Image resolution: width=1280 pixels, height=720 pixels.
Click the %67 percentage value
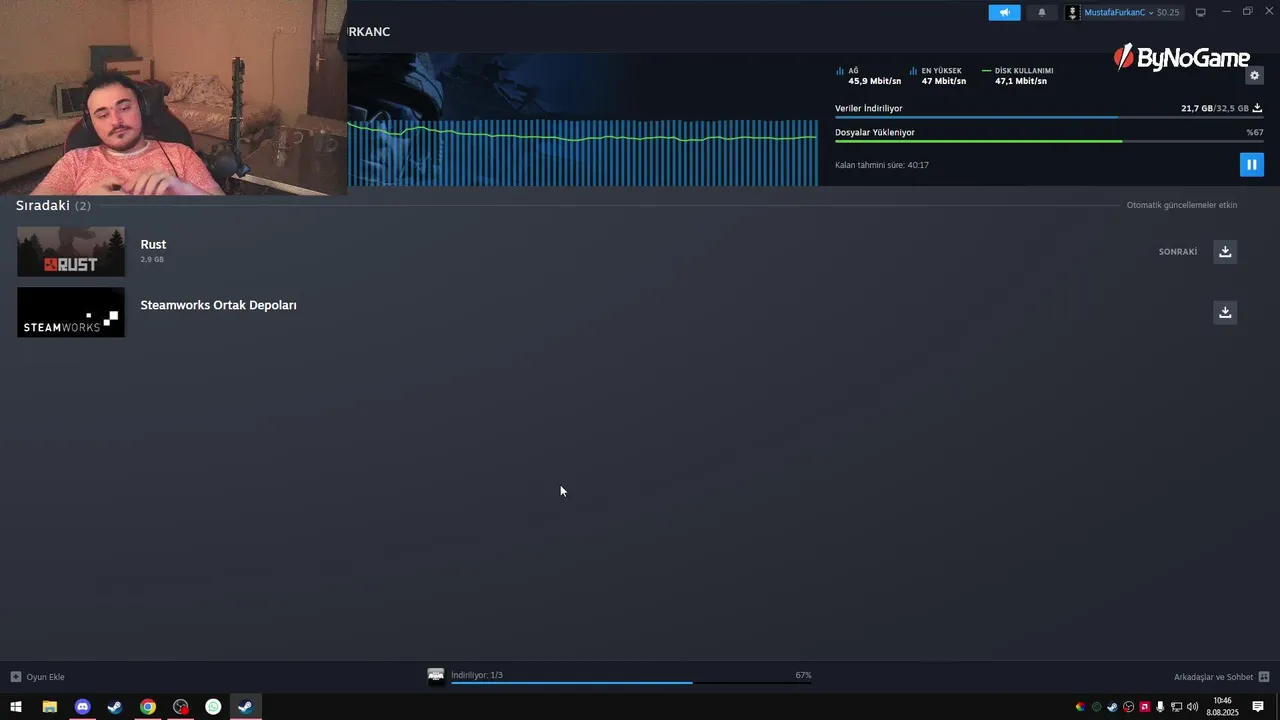pos(1254,132)
